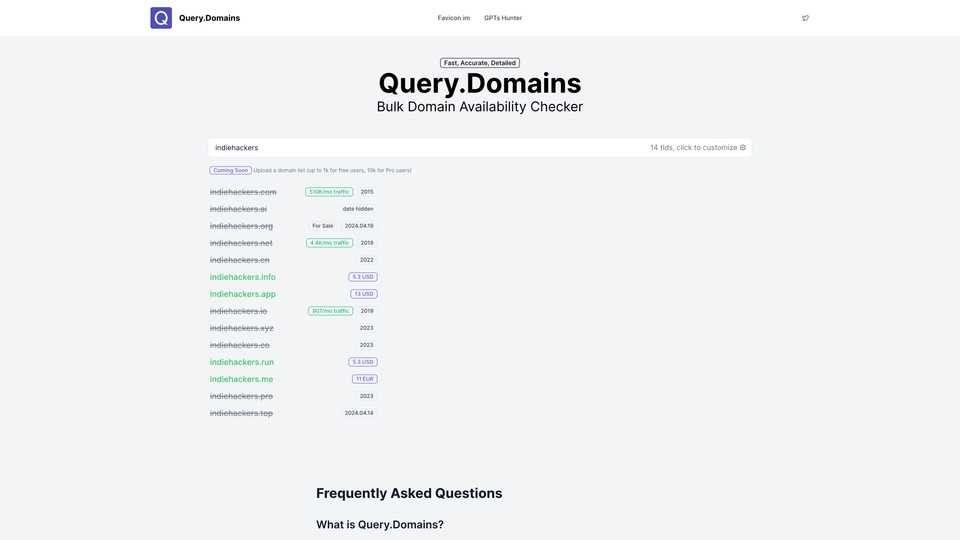Click the Bulk Domain Availability Checker subtitle
The width and height of the screenshot is (960, 540).
(x=479, y=107)
